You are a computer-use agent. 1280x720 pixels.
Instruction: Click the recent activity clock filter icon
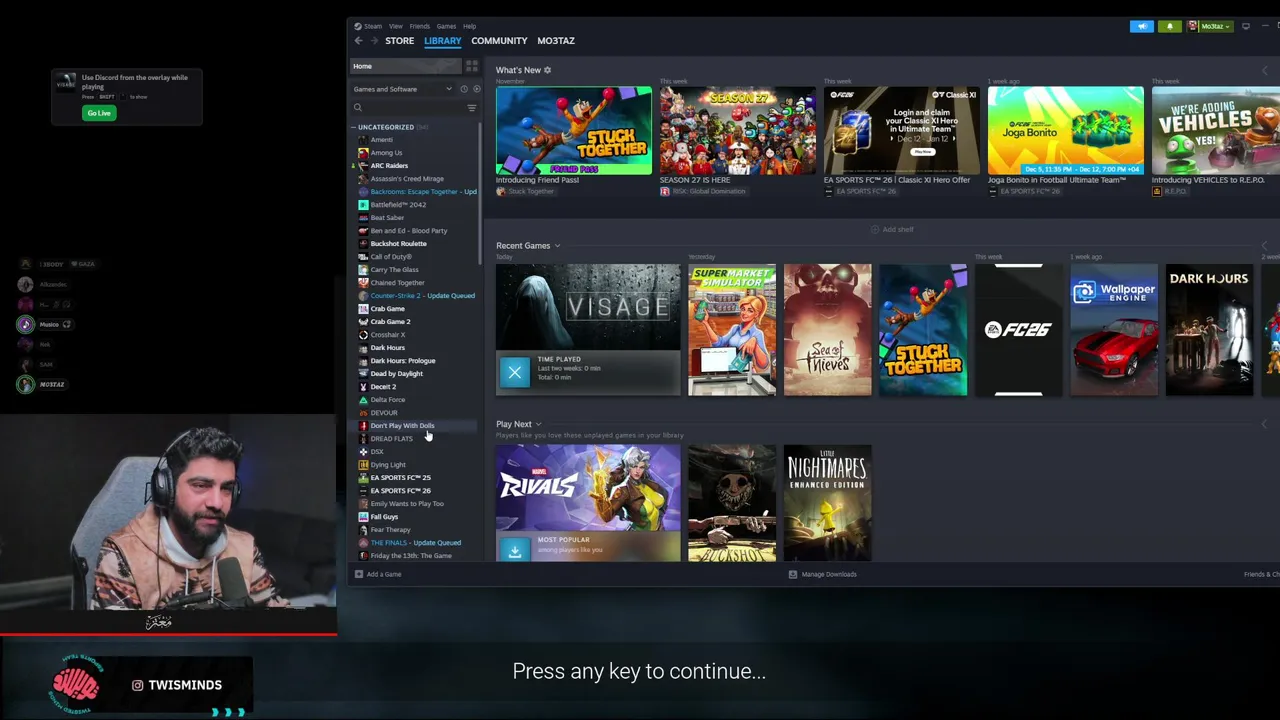click(463, 89)
